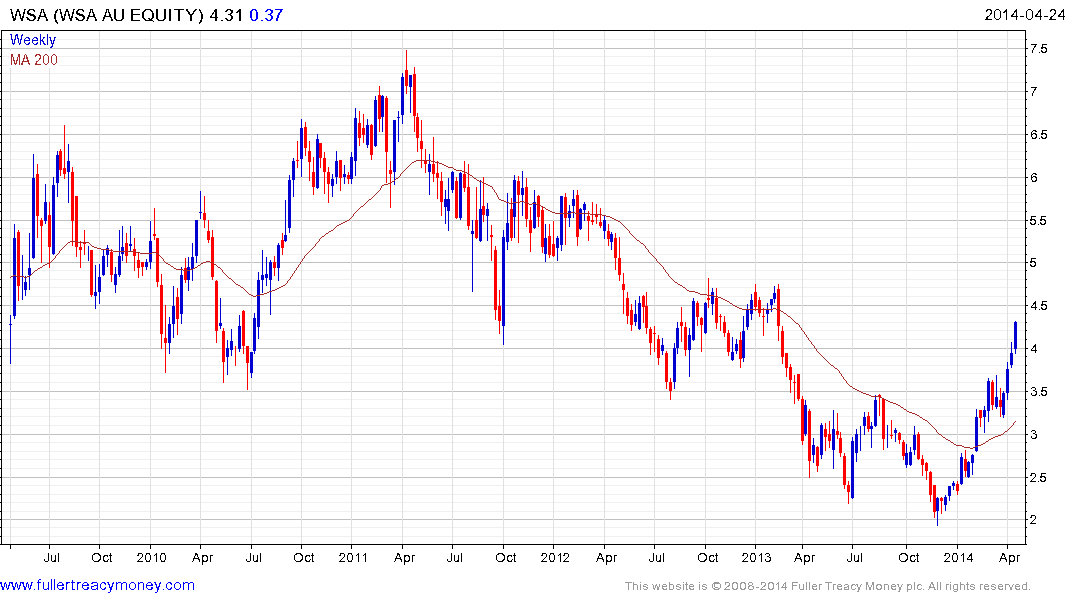Select the '5' price axis label
Screen dimensions: 1075x600
coord(1034,263)
